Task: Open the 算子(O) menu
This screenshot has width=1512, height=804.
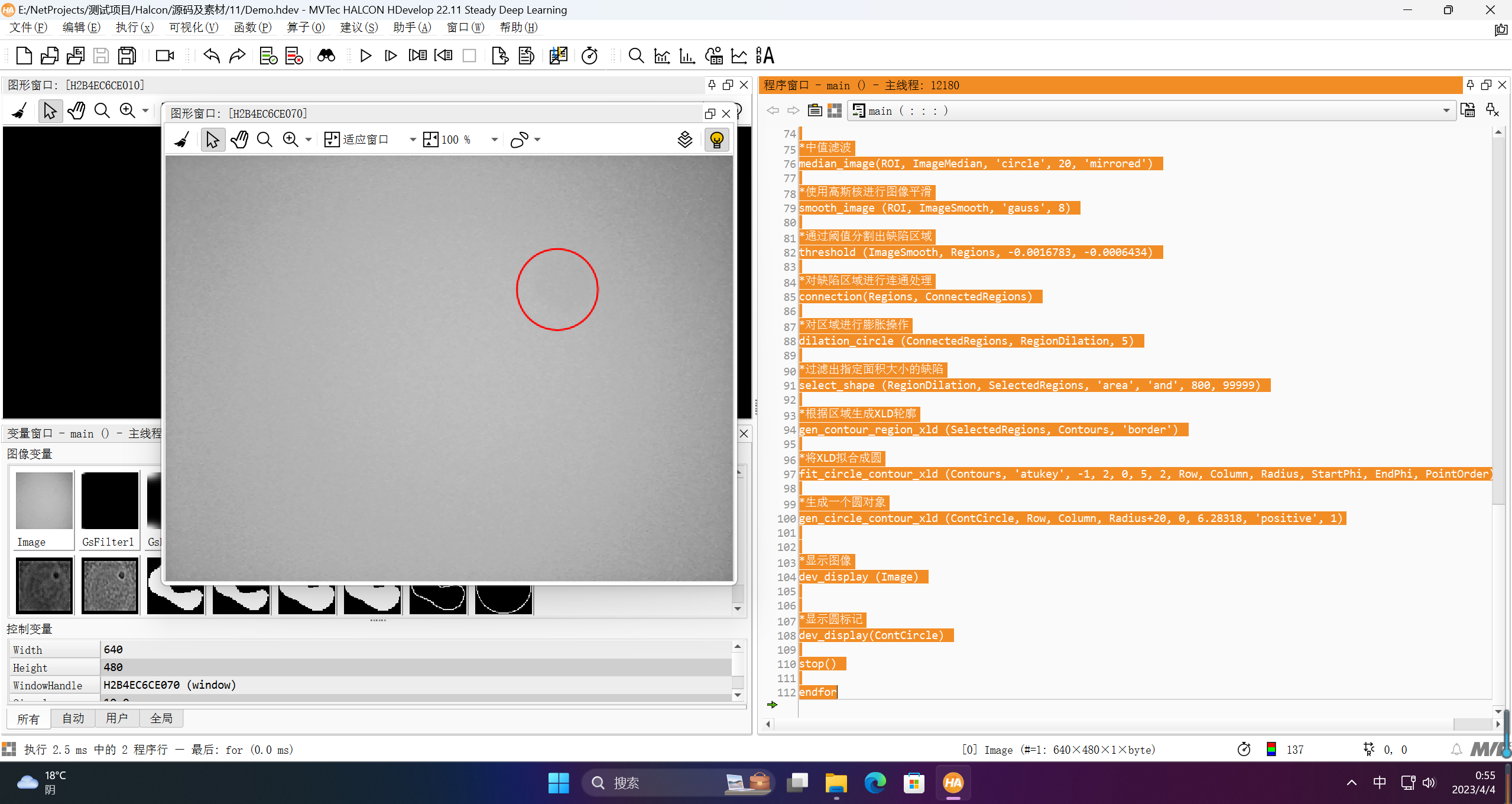Action: coord(306,27)
